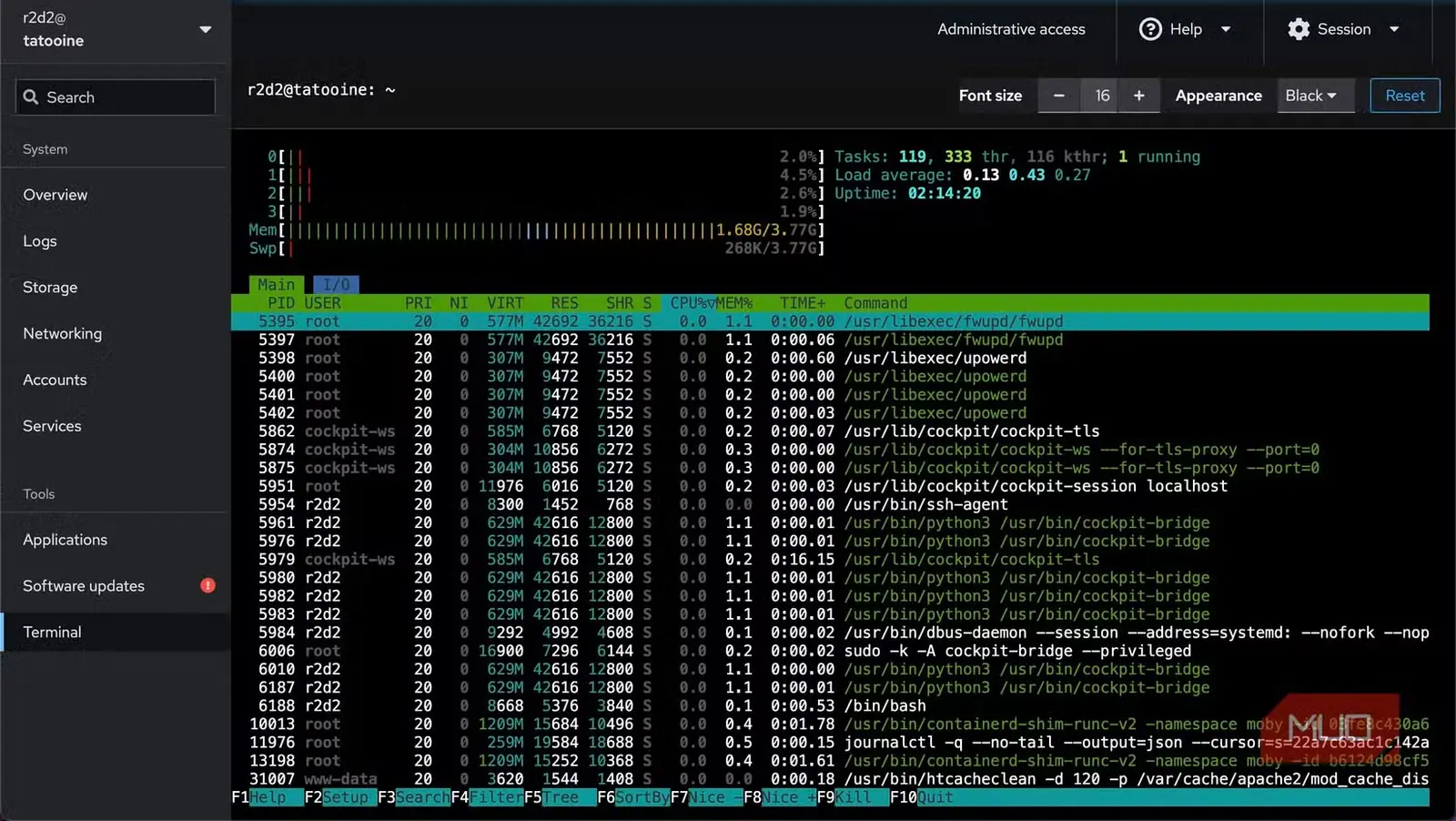Increase font size with plus button

[1138, 96]
